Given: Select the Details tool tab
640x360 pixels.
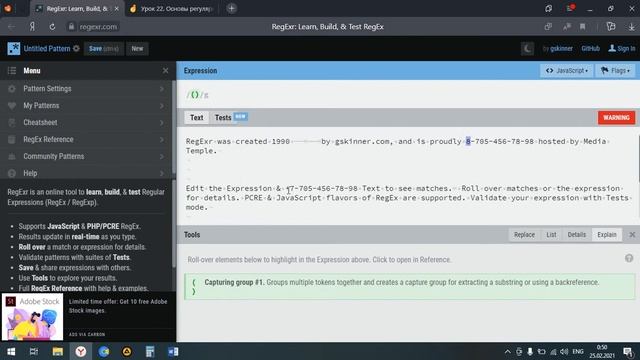Looking at the screenshot, I should pyautogui.click(x=576, y=235).
